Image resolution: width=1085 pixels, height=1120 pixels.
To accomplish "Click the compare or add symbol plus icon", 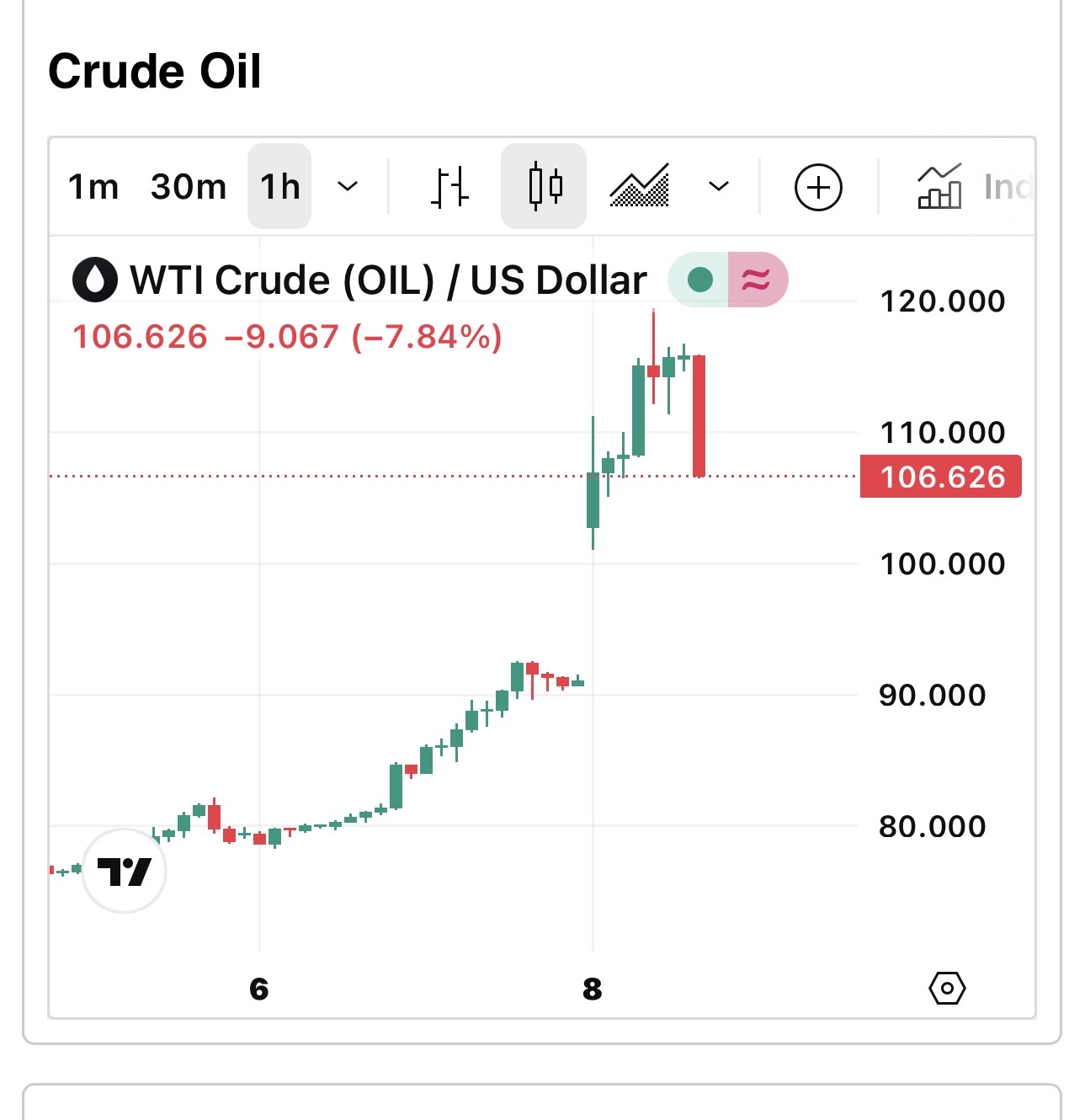I will 818,187.
